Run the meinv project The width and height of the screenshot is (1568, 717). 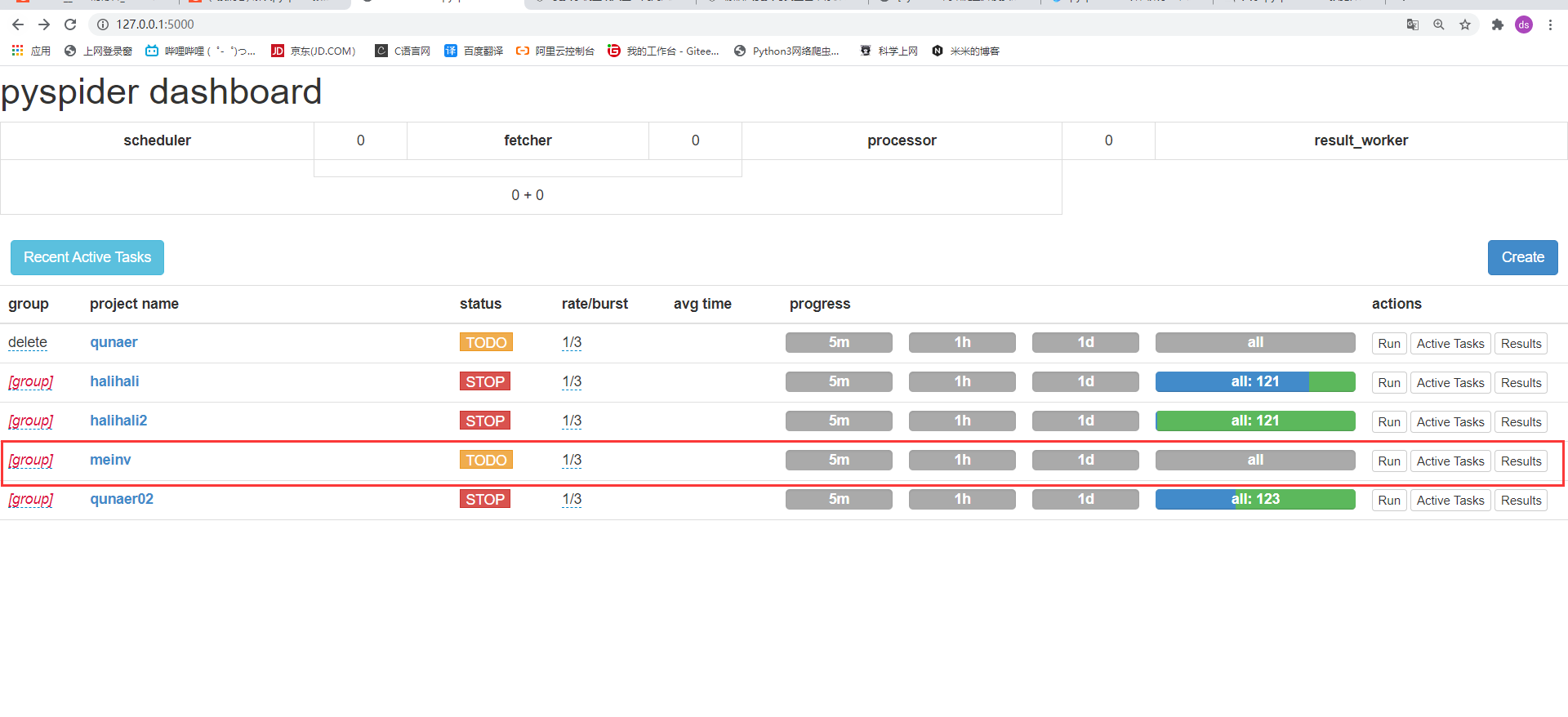click(x=1389, y=461)
